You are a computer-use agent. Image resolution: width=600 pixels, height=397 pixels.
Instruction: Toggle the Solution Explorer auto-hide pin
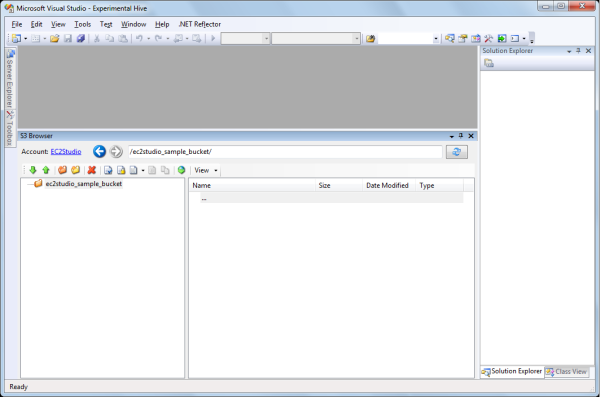(x=579, y=51)
